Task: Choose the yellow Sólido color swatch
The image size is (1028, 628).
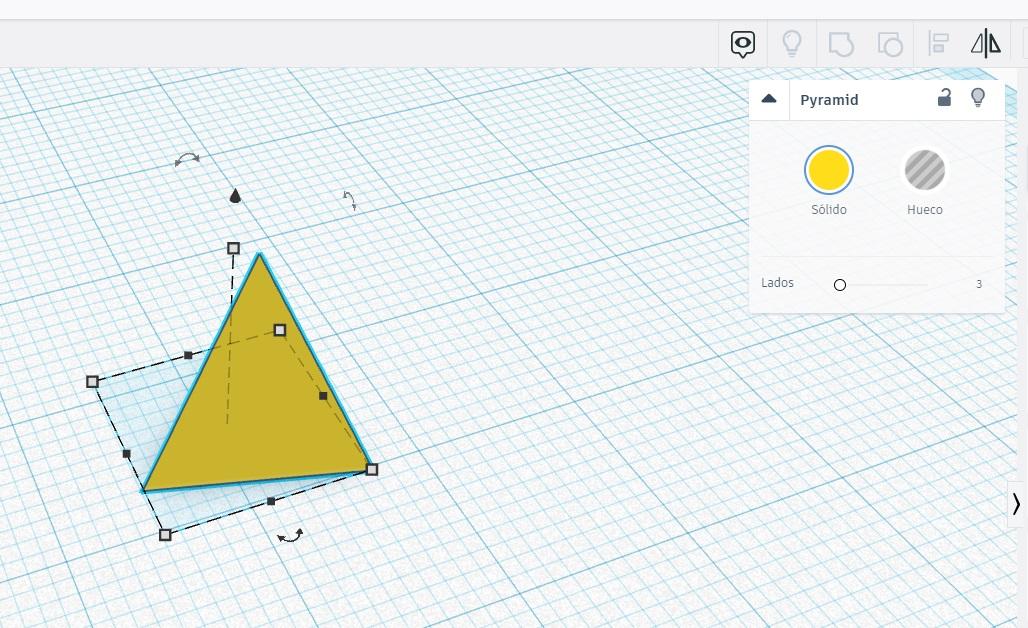Action: point(829,170)
